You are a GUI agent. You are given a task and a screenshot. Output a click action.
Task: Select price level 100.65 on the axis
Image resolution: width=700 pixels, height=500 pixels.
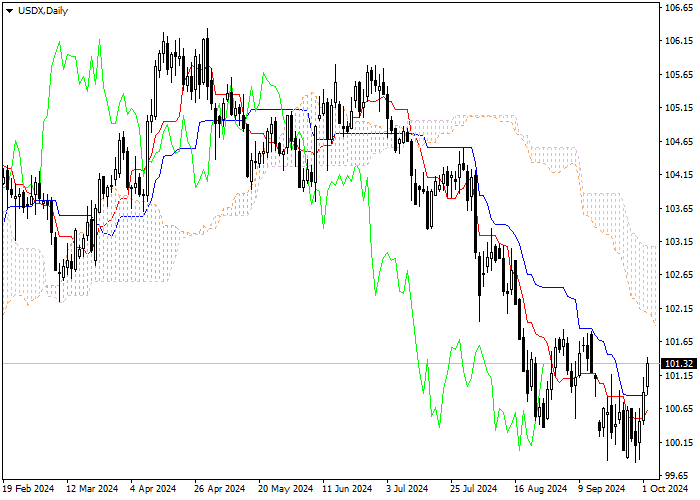coord(679,408)
